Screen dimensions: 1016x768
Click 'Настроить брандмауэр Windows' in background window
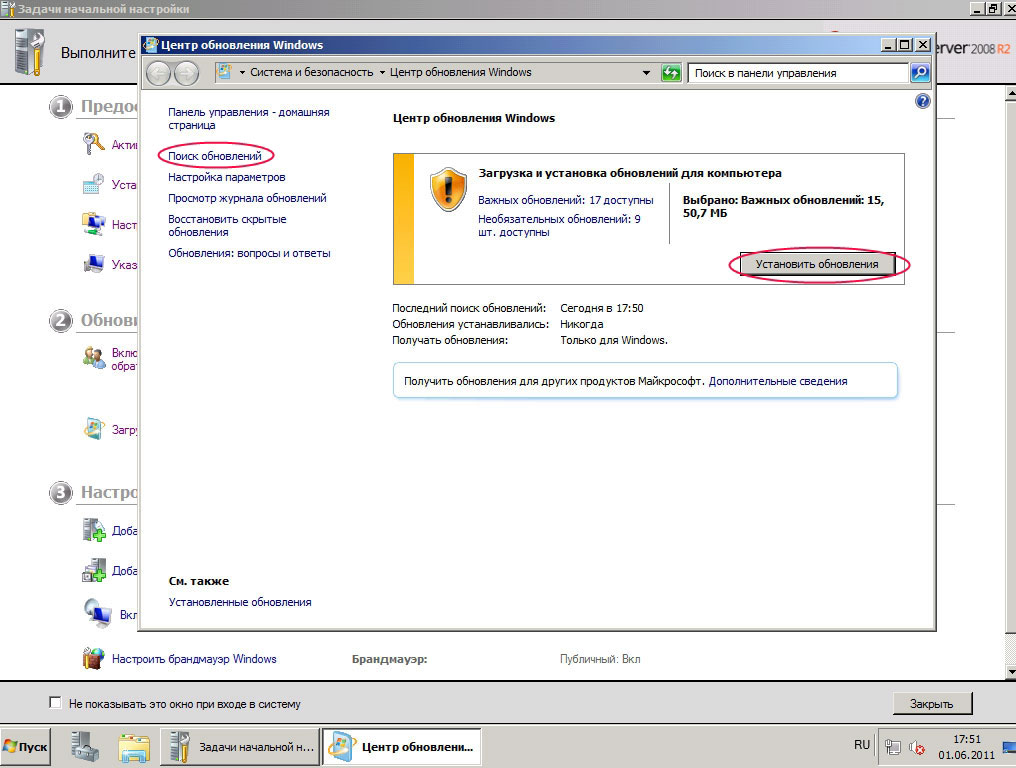point(194,658)
